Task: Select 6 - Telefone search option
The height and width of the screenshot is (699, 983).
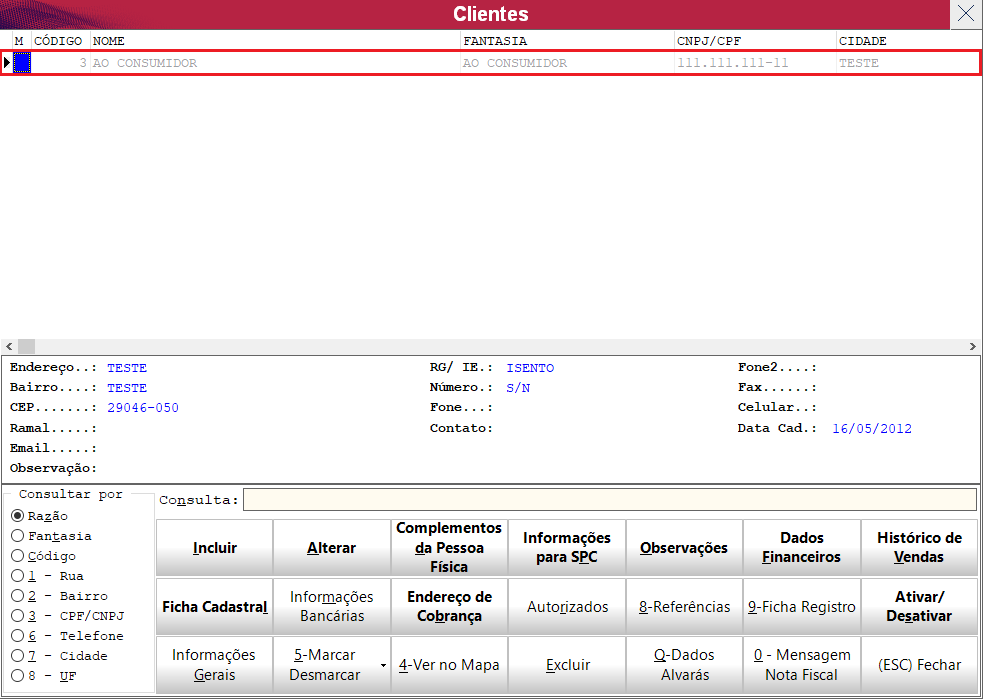Action: (x=68, y=636)
